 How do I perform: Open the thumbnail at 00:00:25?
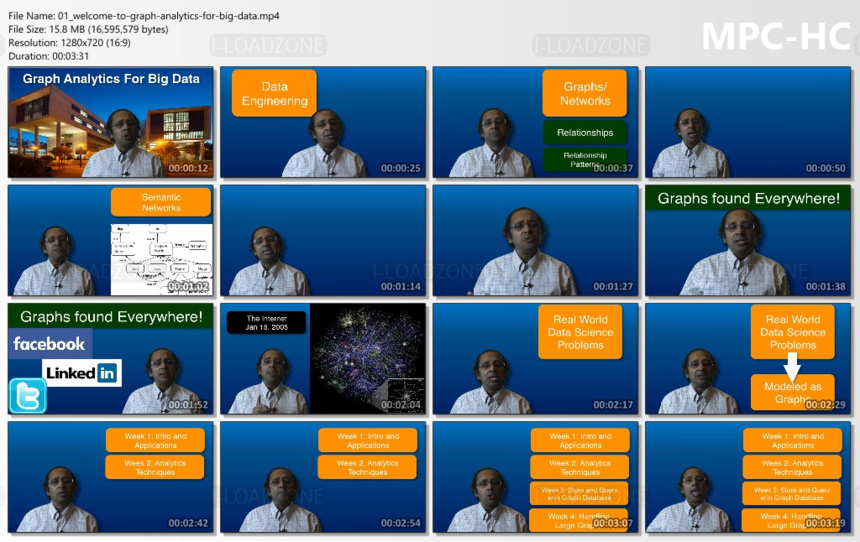[323, 122]
